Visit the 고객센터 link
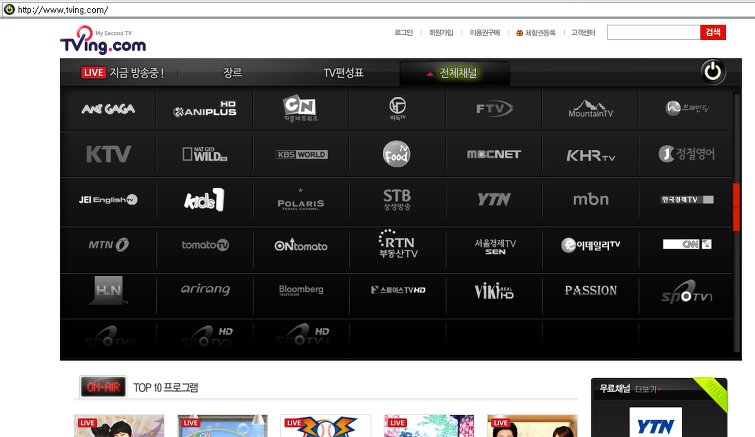 click(583, 33)
